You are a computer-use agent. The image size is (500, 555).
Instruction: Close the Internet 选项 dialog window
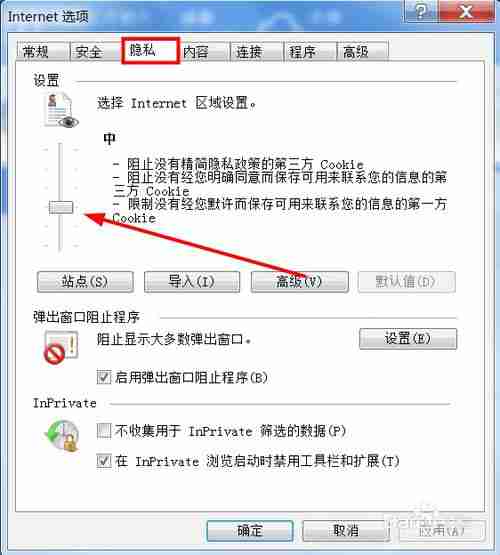[x=466, y=12]
